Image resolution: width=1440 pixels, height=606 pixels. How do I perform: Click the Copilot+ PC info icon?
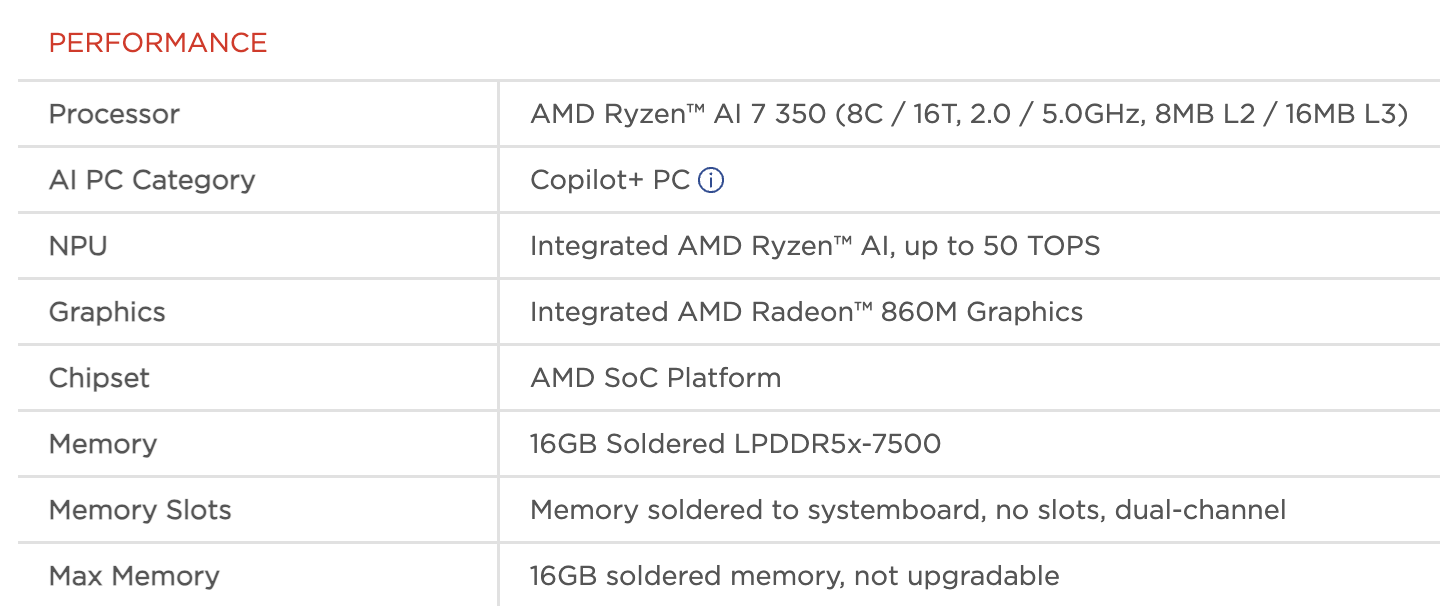[711, 181]
